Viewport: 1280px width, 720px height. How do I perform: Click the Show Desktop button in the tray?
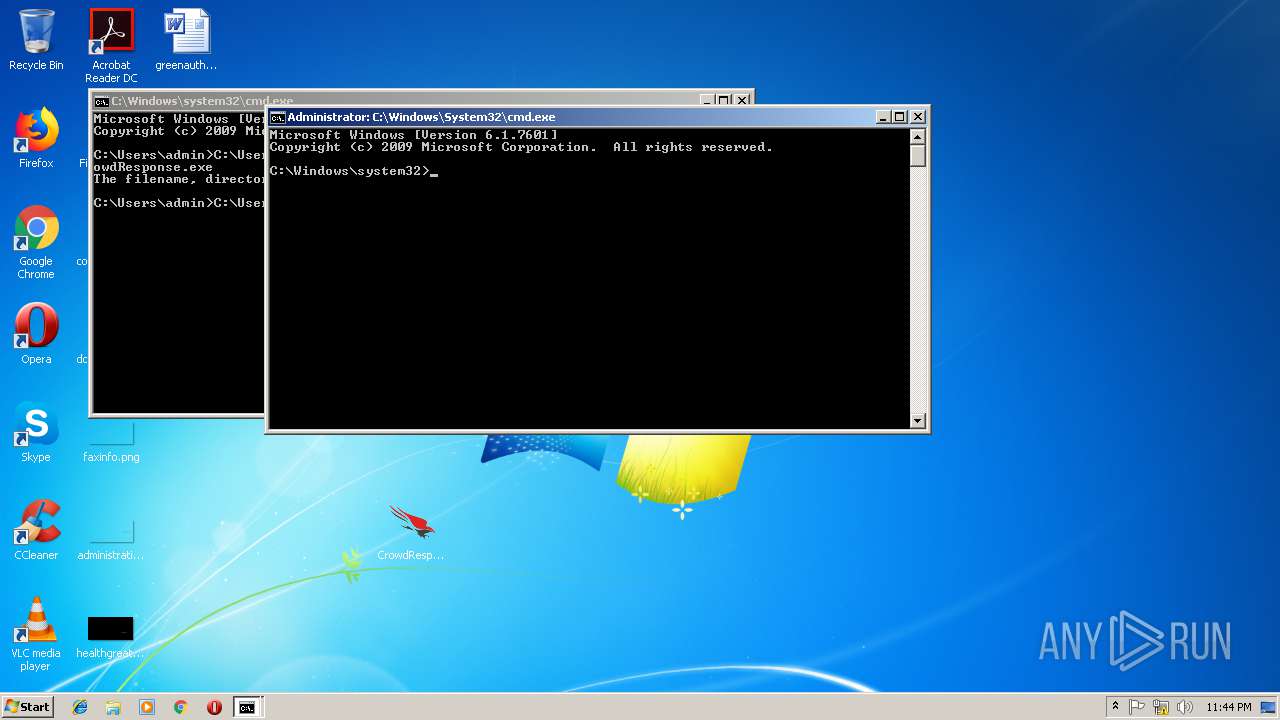(x=1269, y=707)
